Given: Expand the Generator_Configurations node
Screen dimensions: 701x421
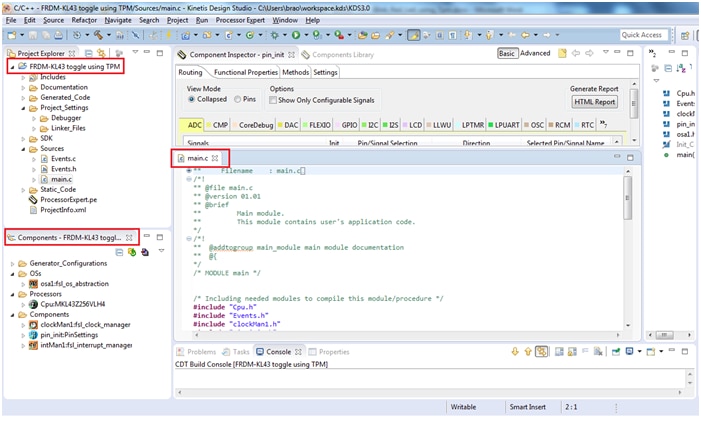Looking at the screenshot, I should (x=12, y=262).
